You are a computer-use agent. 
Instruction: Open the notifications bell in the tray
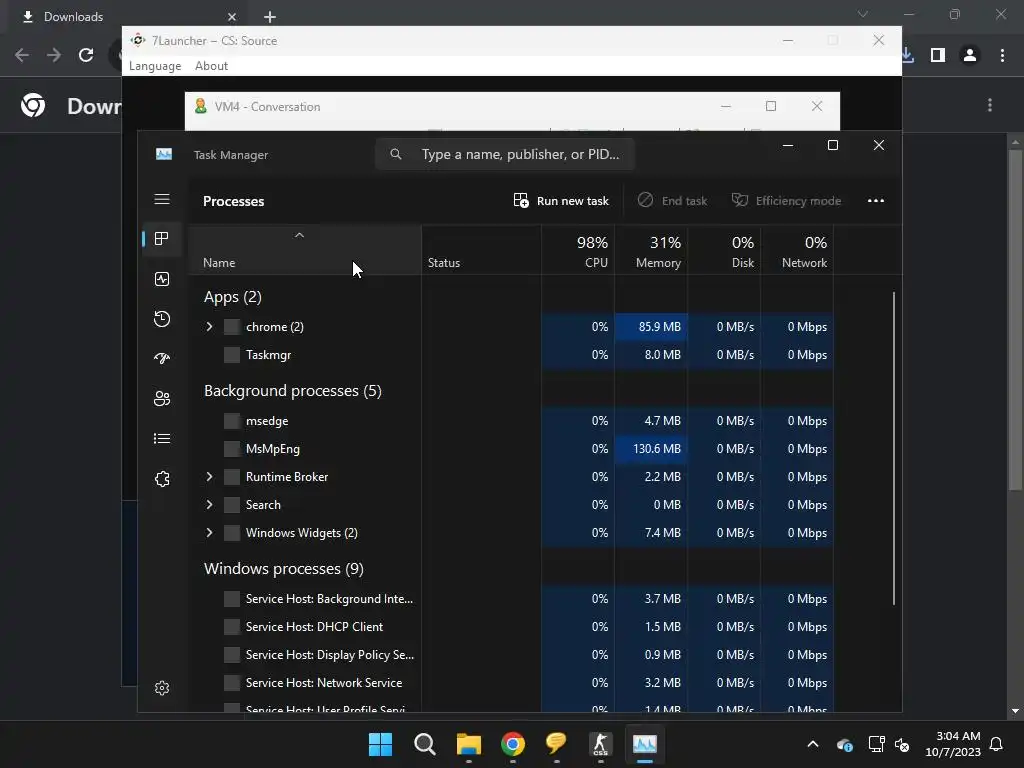pos(997,744)
